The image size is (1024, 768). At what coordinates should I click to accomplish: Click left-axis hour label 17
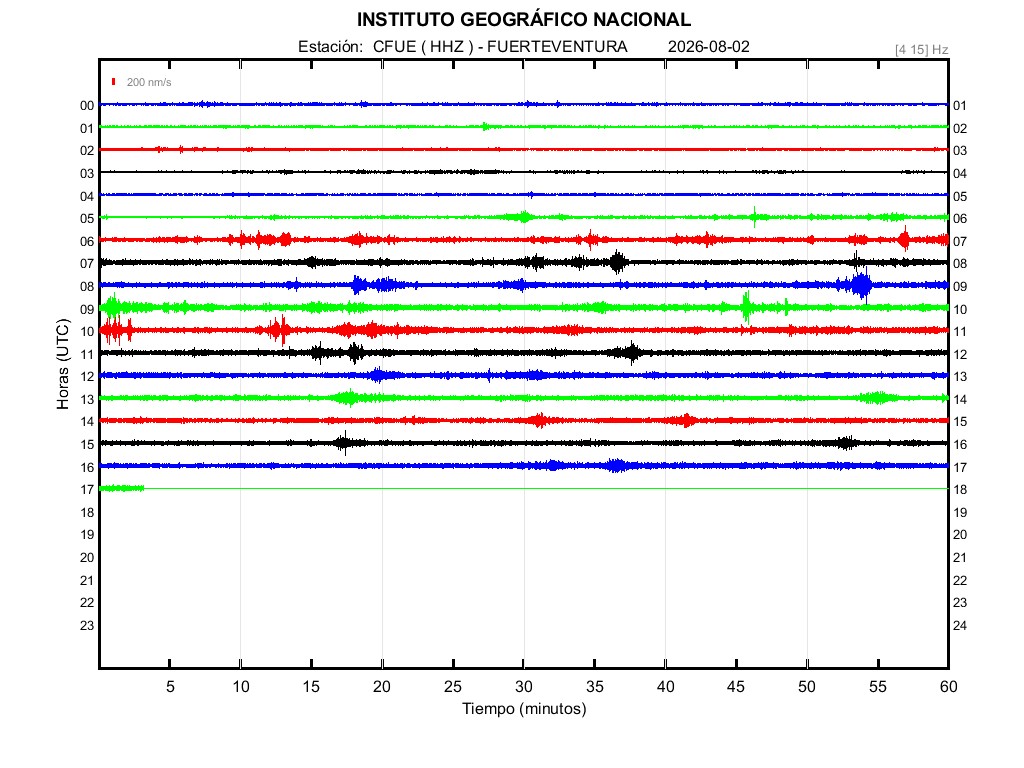[x=87, y=490]
